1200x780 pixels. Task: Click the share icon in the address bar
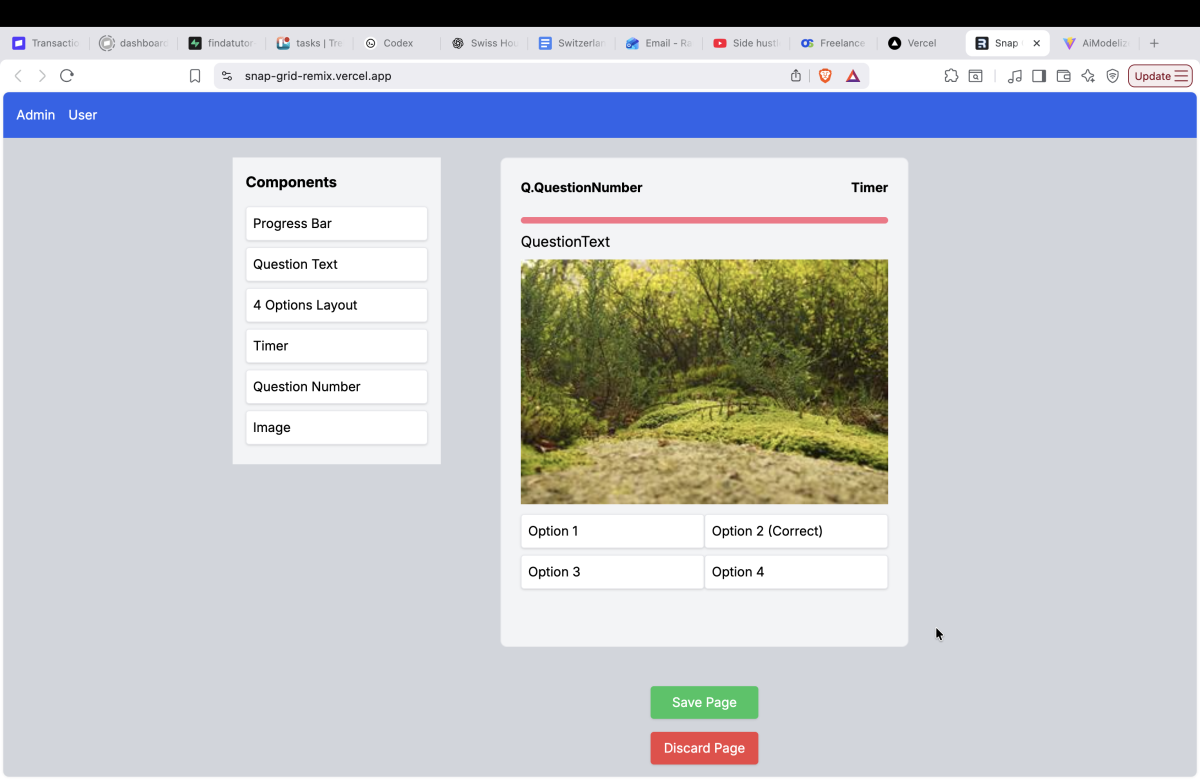(796, 76)
